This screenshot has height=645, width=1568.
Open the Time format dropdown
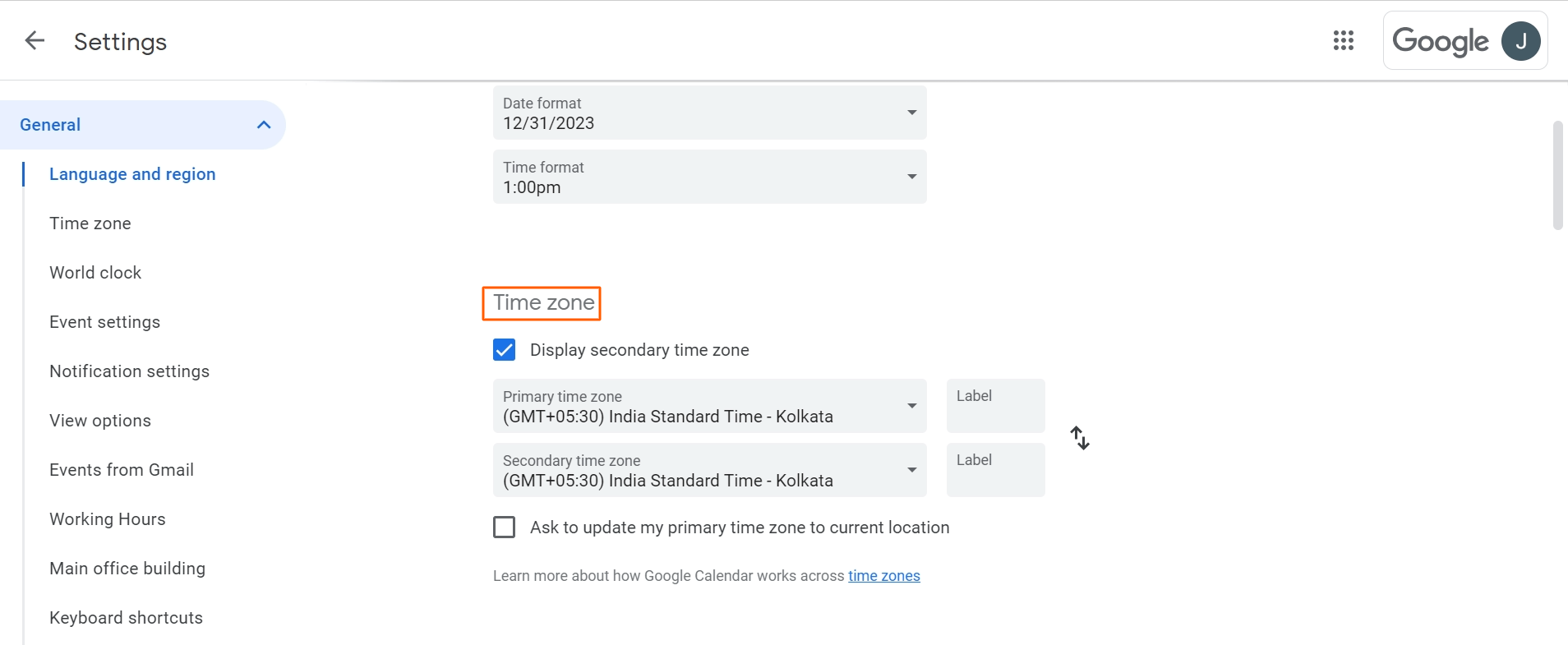click(x=709, y=177)
